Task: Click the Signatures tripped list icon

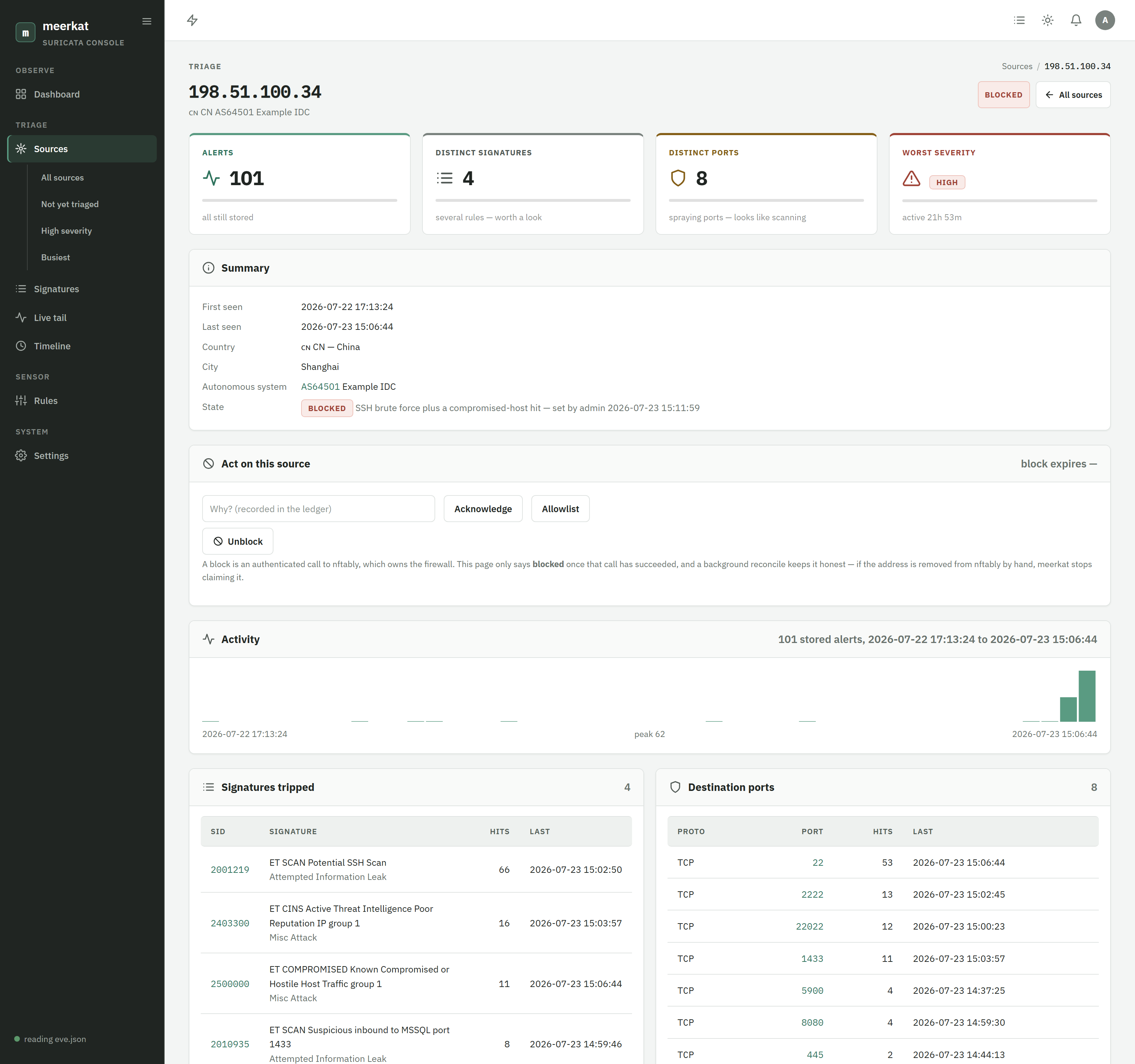Action: click(x=209, y=787)
